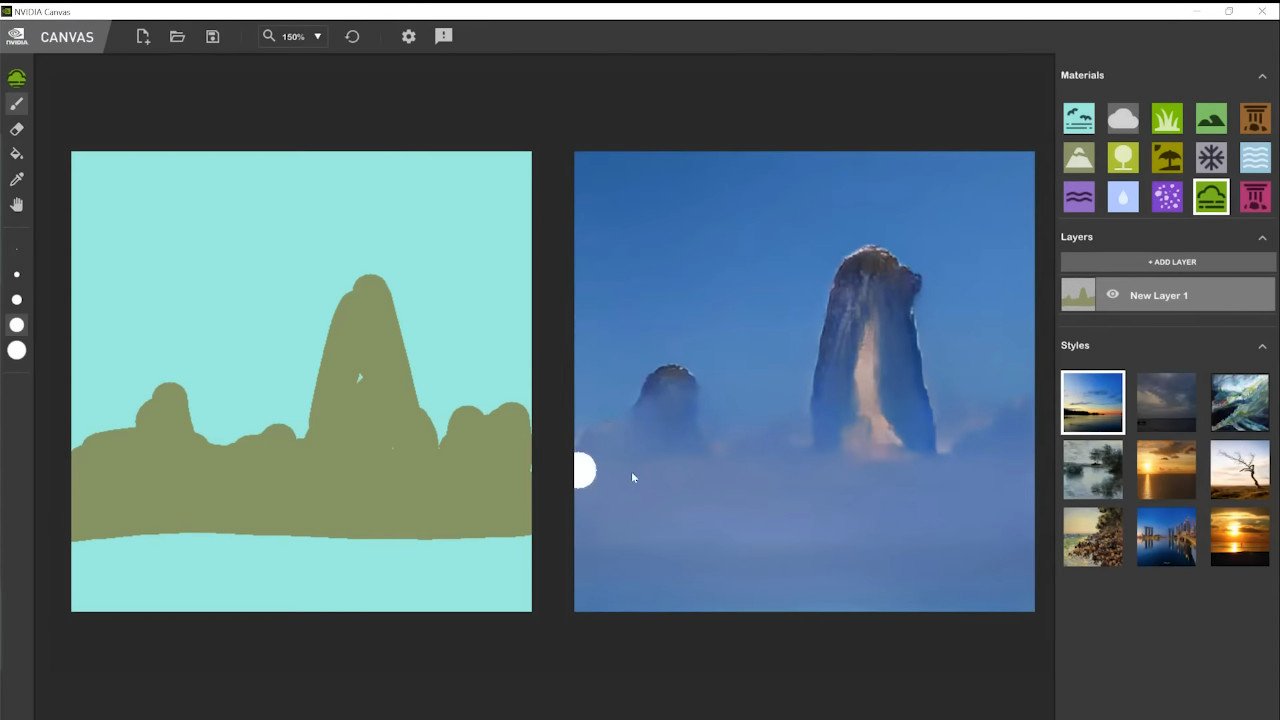Pick the beach umbrella Sand material
This screenshot has height=720, width=1280.
(1167, 157)
